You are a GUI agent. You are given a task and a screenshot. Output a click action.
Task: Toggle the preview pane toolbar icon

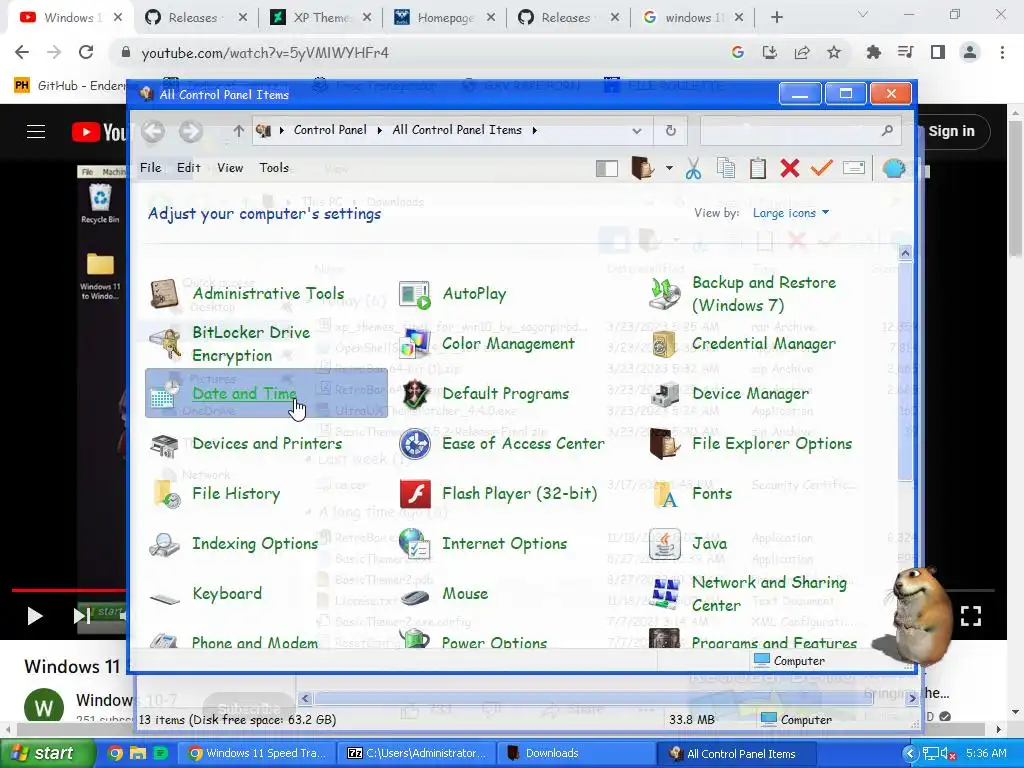(607, 168)
